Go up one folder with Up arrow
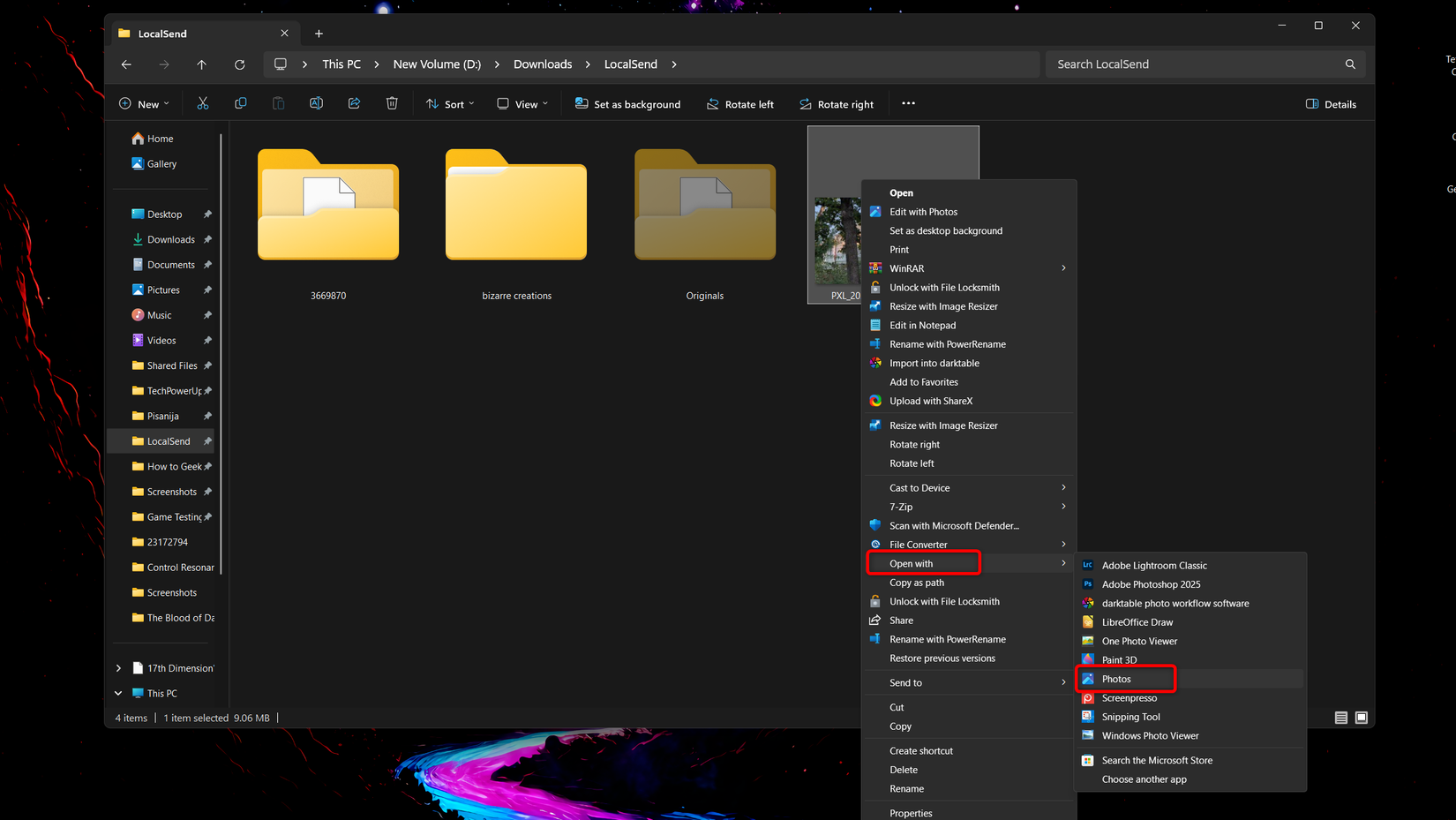The height and width of the screenshot is (820, 1456). click(x=201, y=64)
